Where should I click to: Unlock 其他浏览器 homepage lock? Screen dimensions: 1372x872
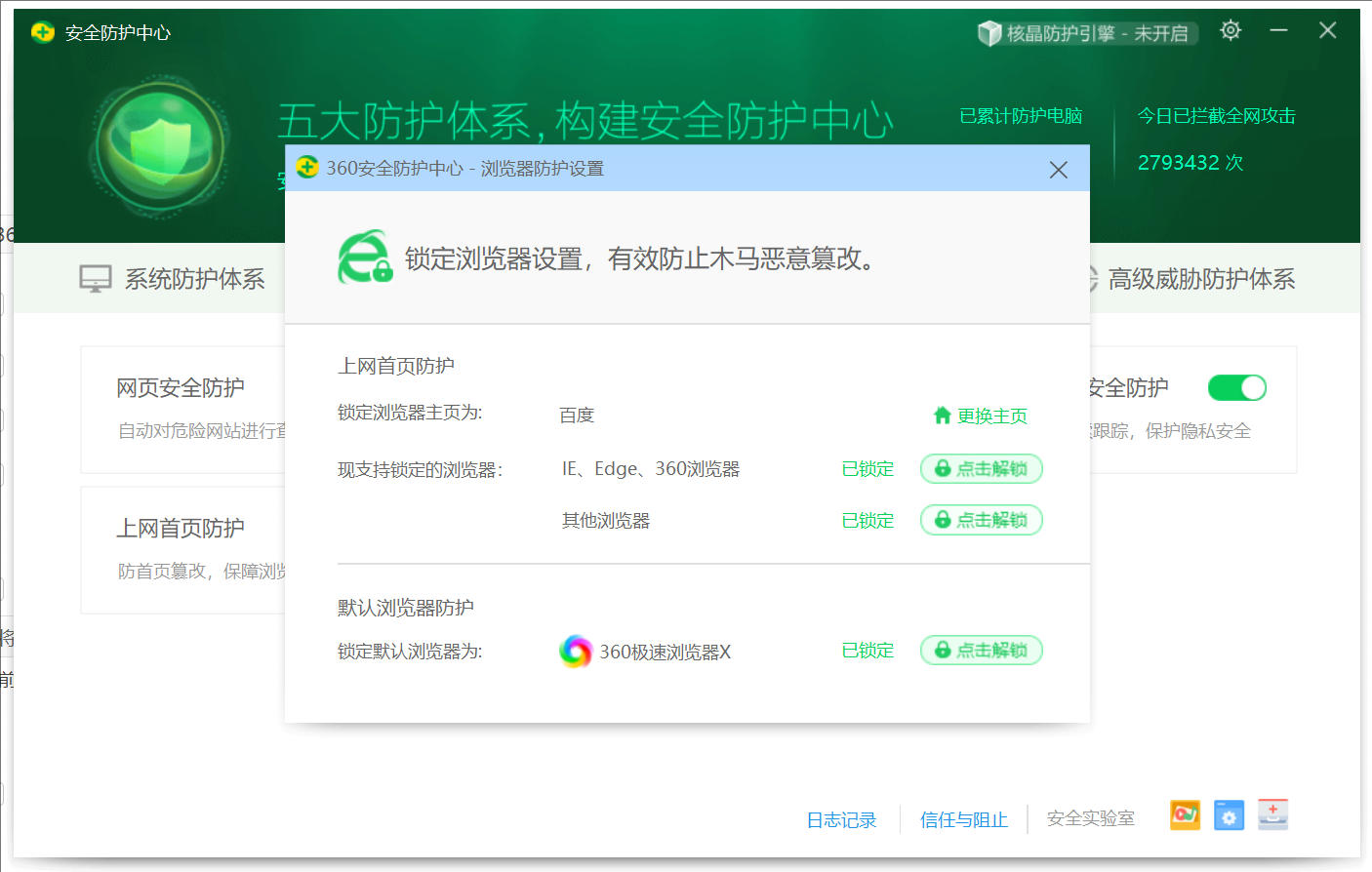[x=982, y=520]
